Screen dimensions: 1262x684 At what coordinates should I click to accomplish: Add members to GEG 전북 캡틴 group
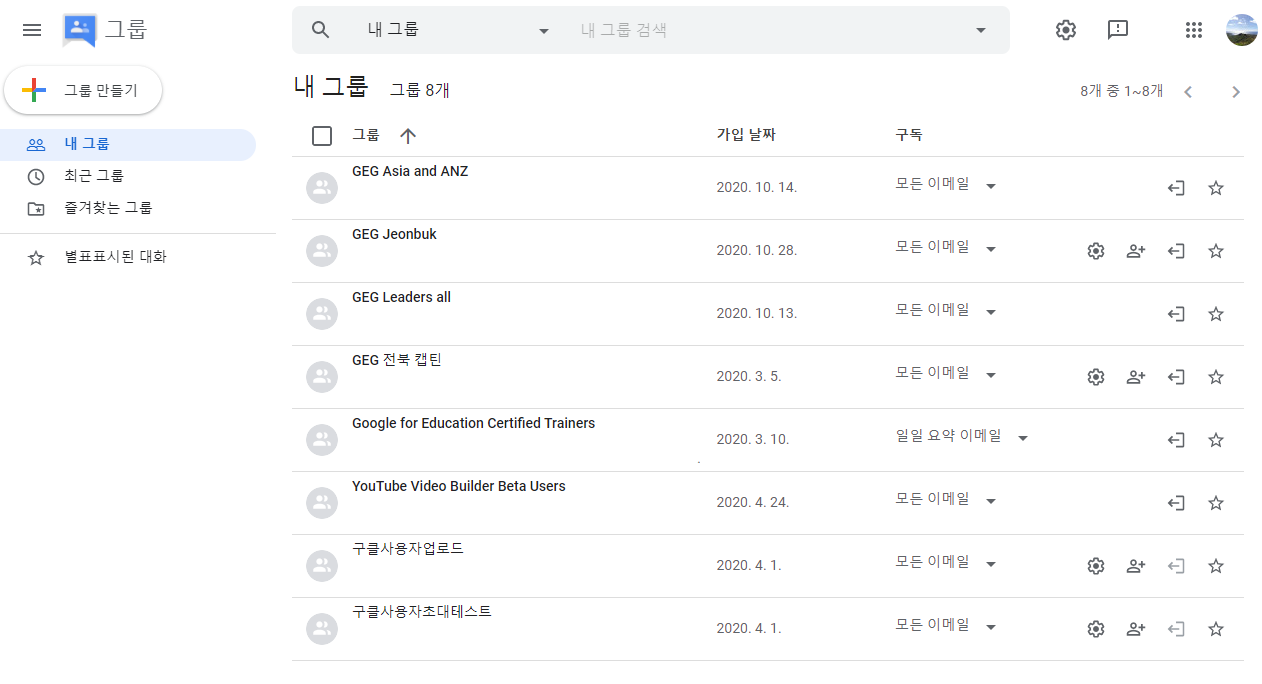(x=1136, y=377)
